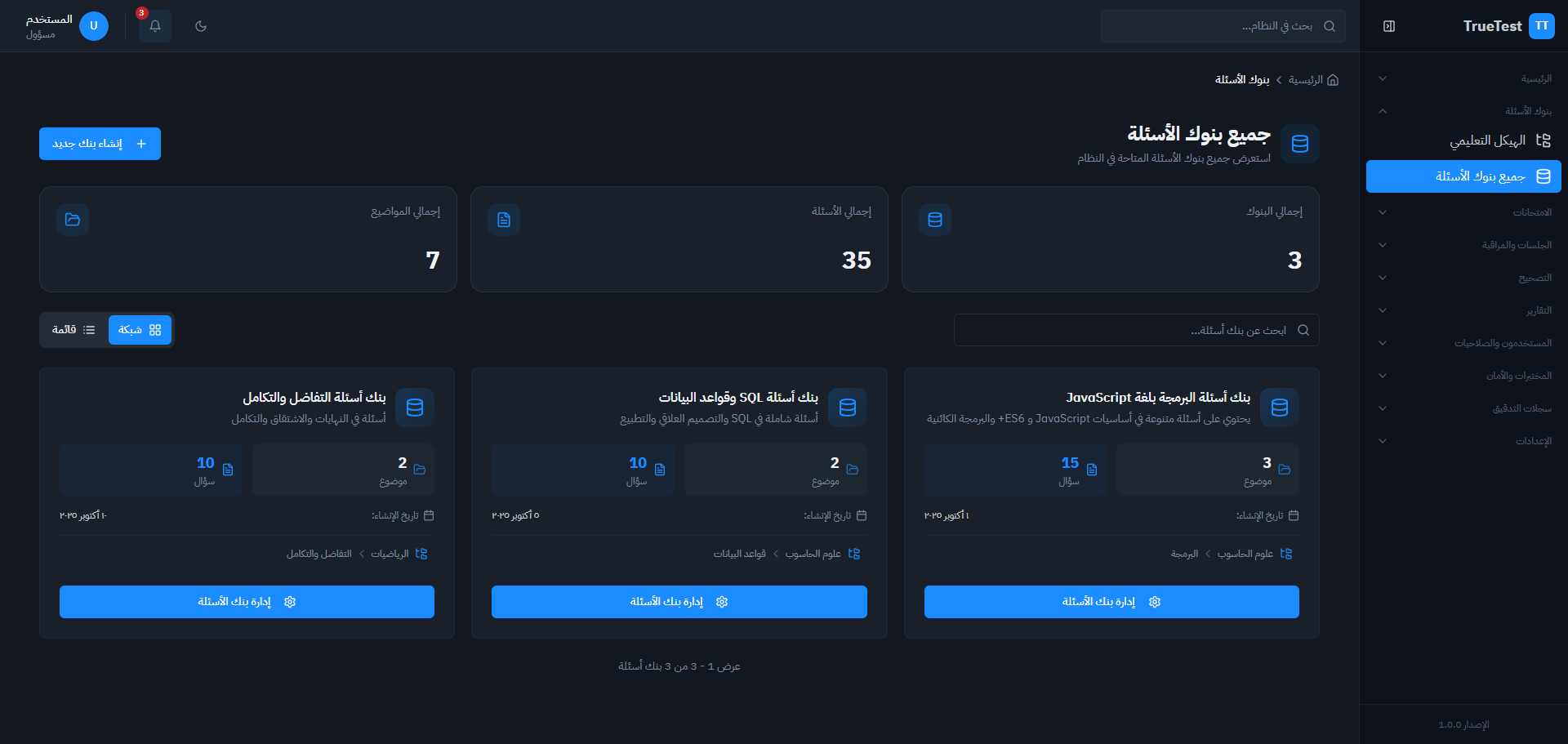Click the search magnifier in the top bar
The height and width of the screenshot is (744, 1568).
point(1330,25)
